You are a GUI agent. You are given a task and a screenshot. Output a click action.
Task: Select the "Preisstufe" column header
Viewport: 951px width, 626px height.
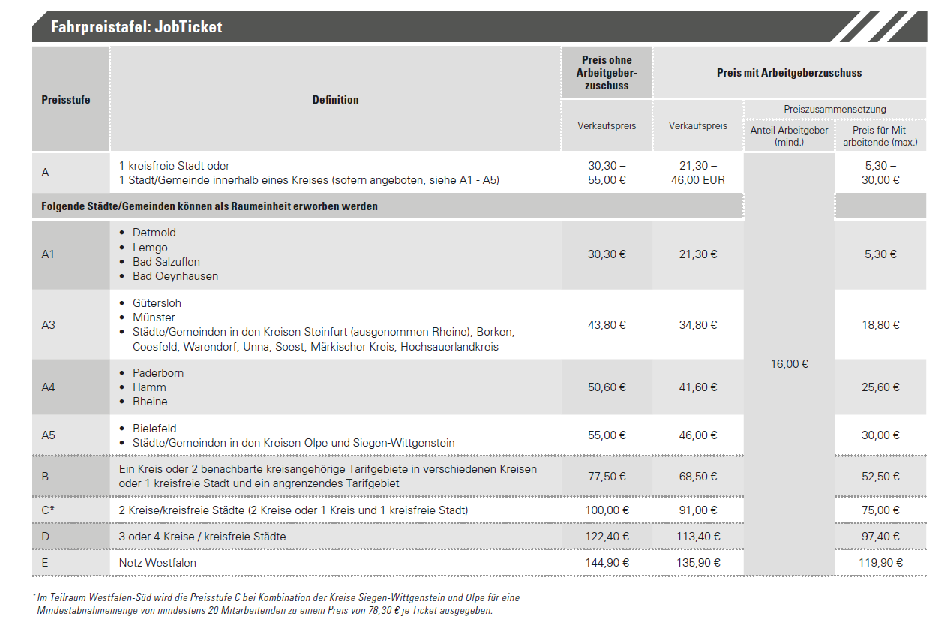coord(66,100)
